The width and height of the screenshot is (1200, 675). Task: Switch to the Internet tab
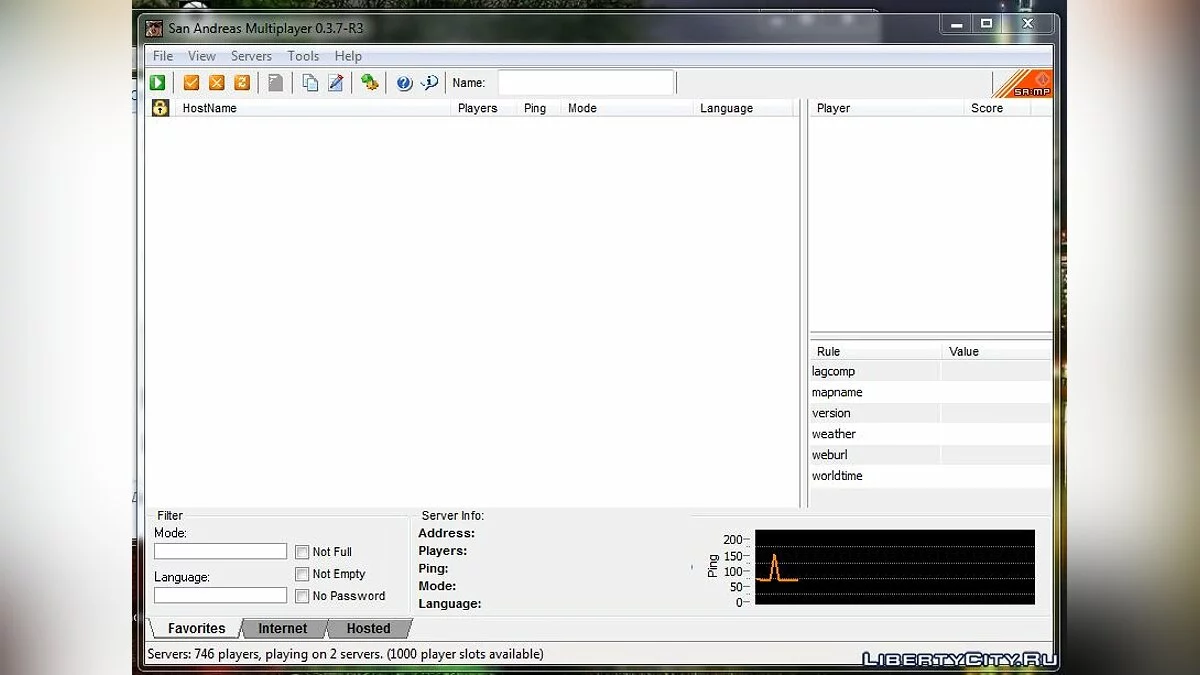(283, 628)
